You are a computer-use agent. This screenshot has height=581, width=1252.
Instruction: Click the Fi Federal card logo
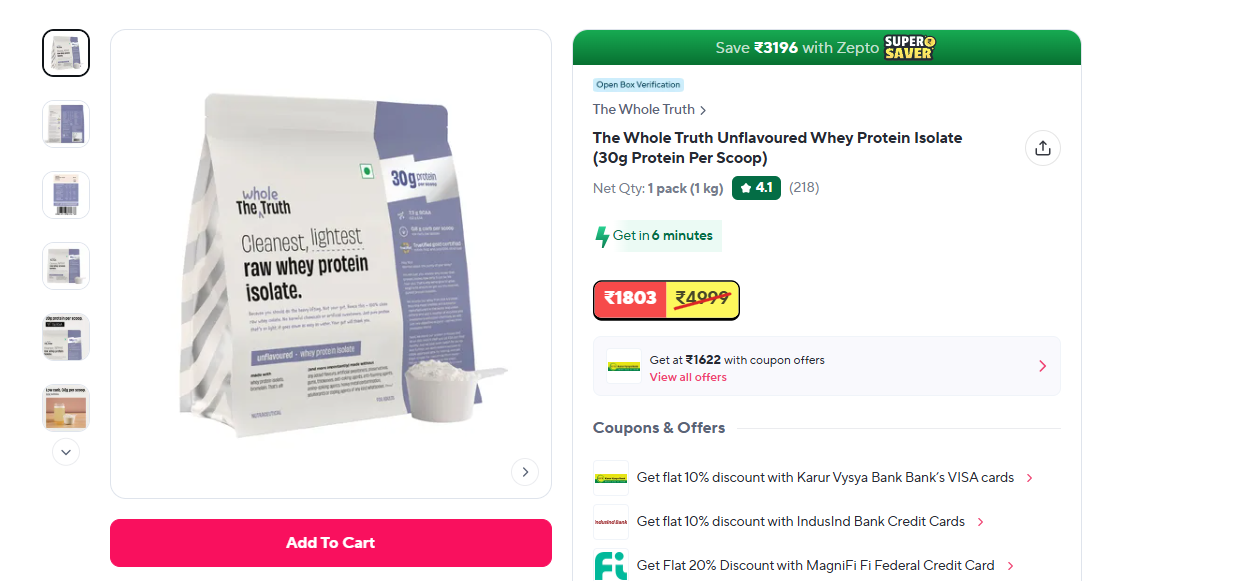[x=611, y=565]
